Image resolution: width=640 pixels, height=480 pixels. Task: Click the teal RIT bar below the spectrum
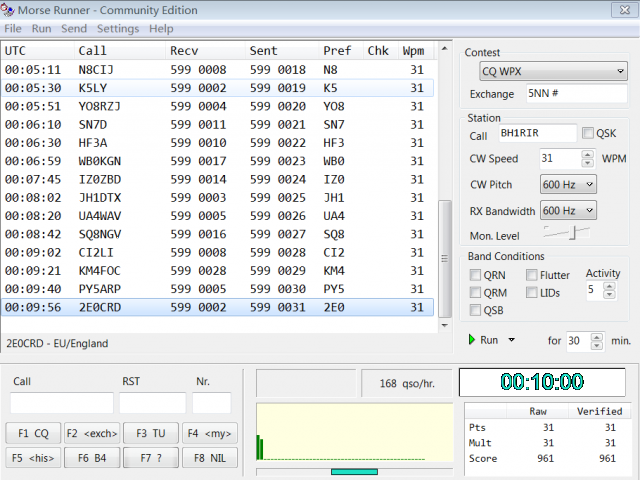pyautogui.click(x=354, y=472)
